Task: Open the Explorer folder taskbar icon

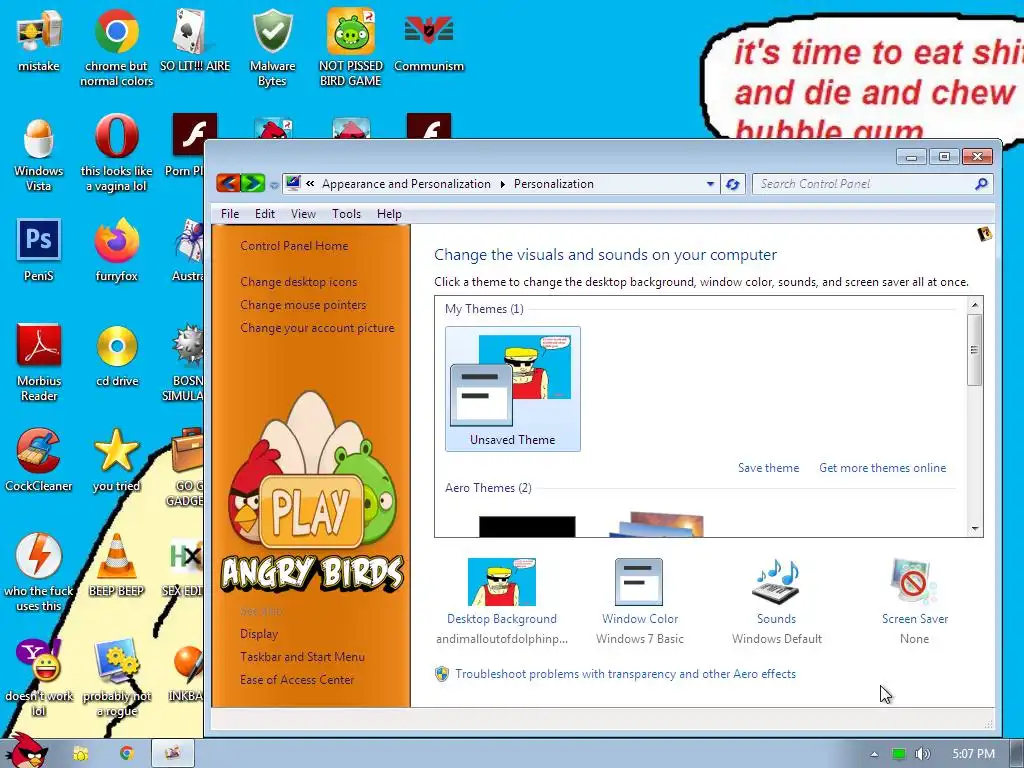Action: [x=80, y=753]
